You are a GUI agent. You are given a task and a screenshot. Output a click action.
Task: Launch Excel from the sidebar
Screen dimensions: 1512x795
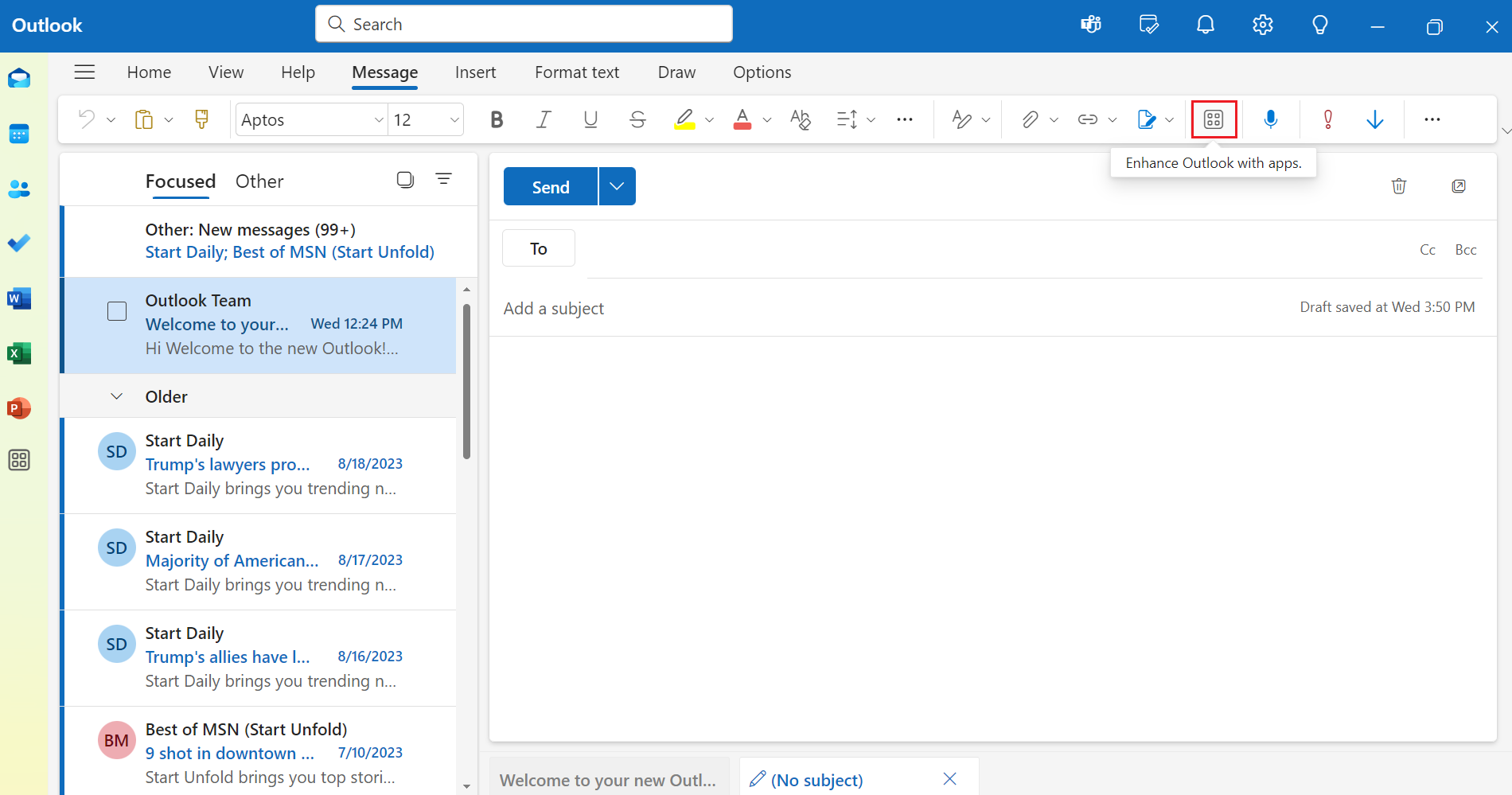(19, 353)
